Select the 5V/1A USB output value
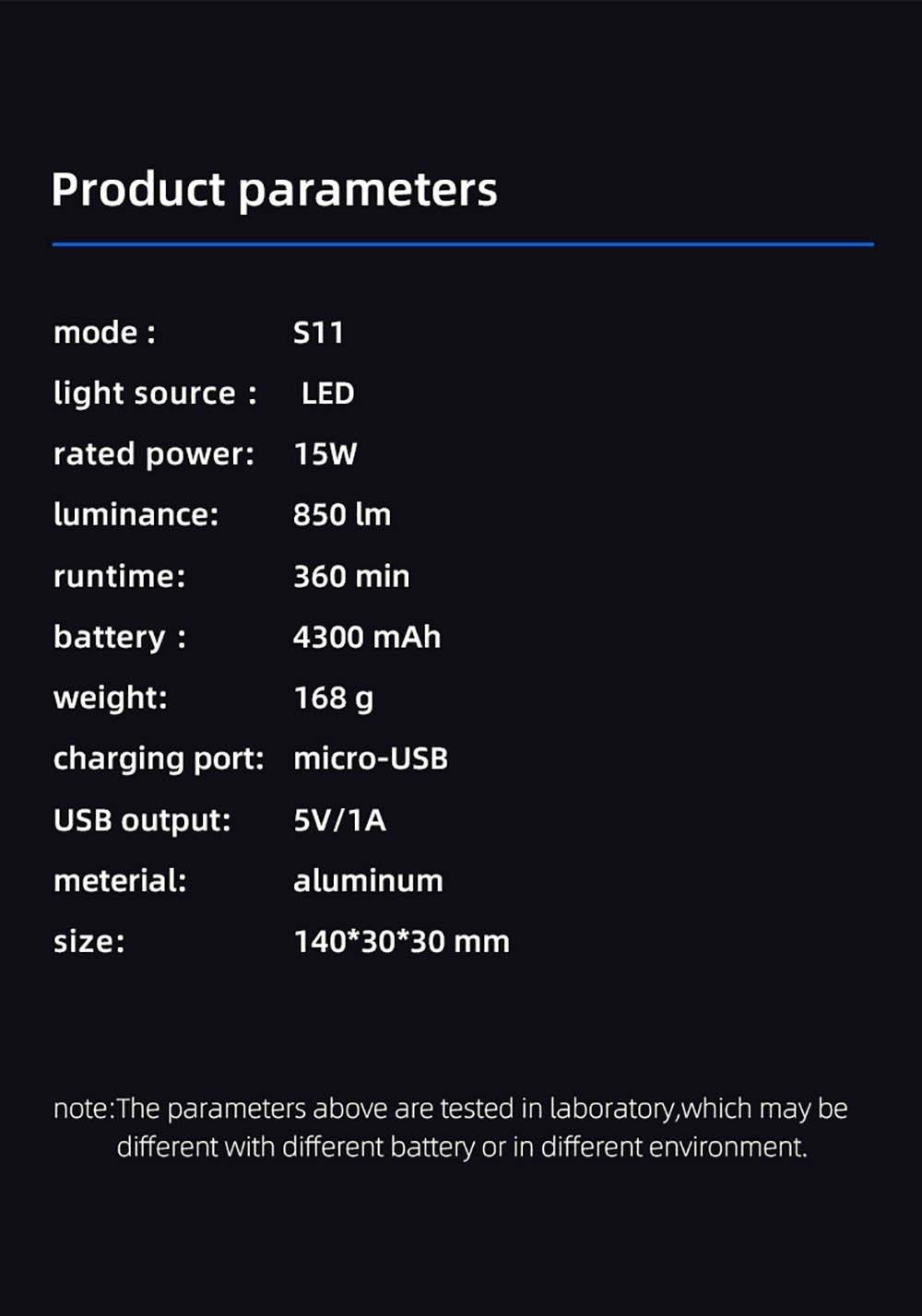 [x=339, y=819]
